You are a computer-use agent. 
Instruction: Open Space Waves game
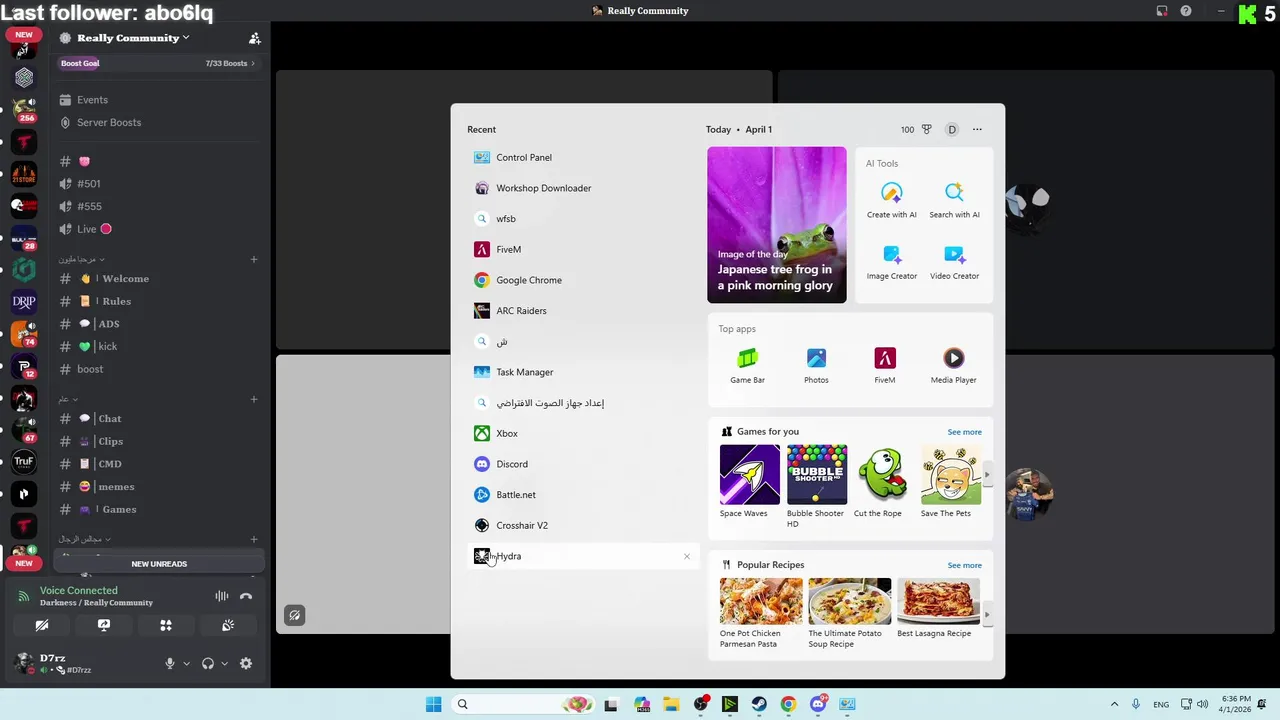(750, 481)
